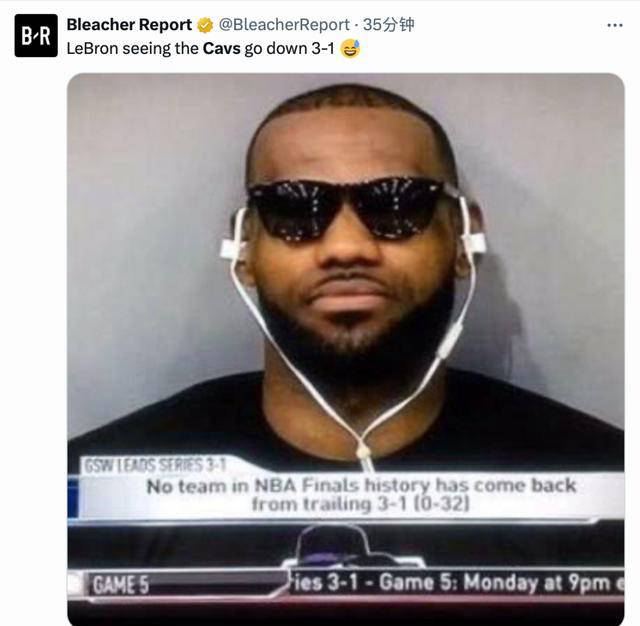Open the tweet's three-dot more menu

[x=615, y=25]
